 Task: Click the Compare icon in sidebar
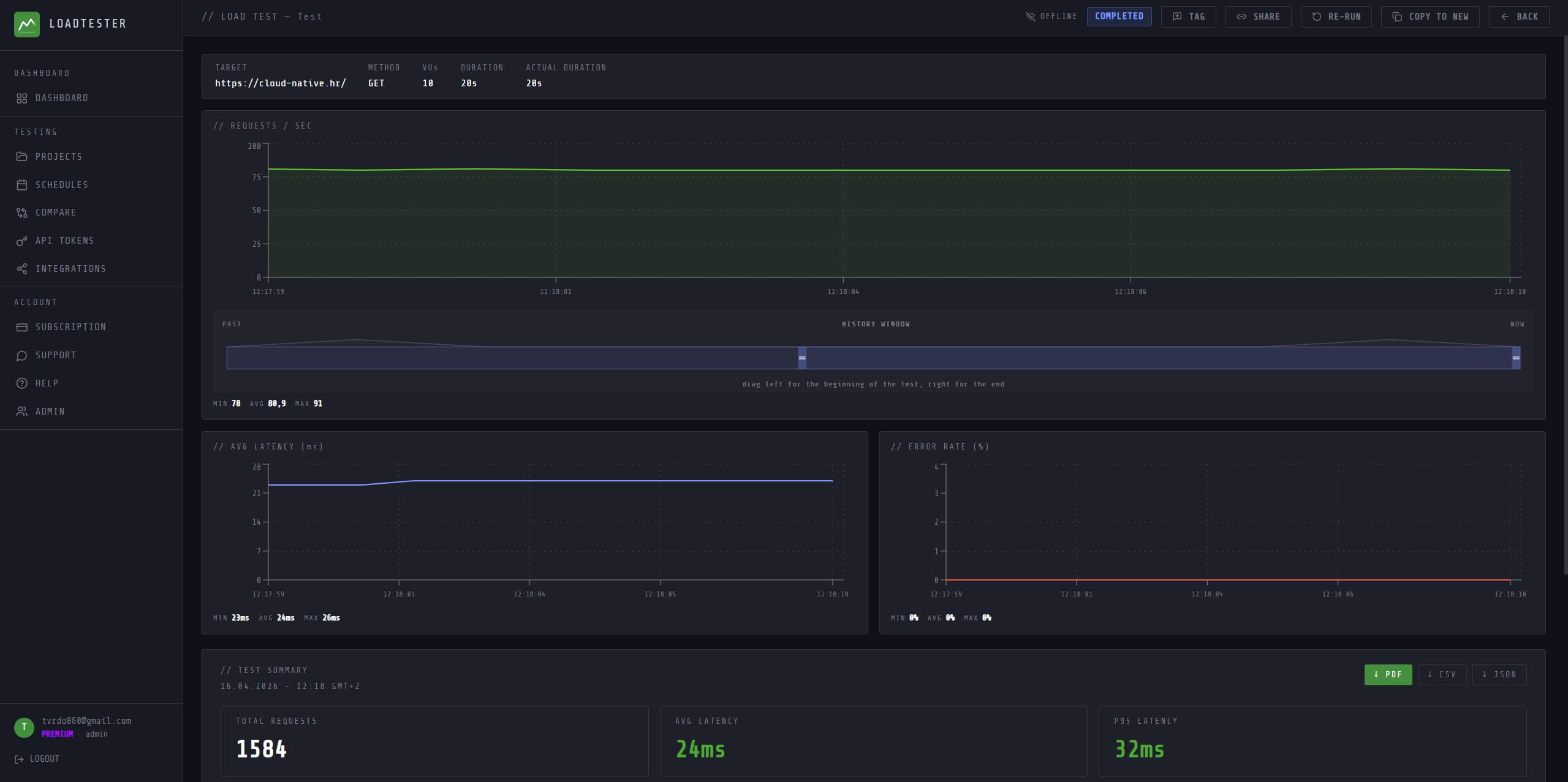tap(22, 212)
